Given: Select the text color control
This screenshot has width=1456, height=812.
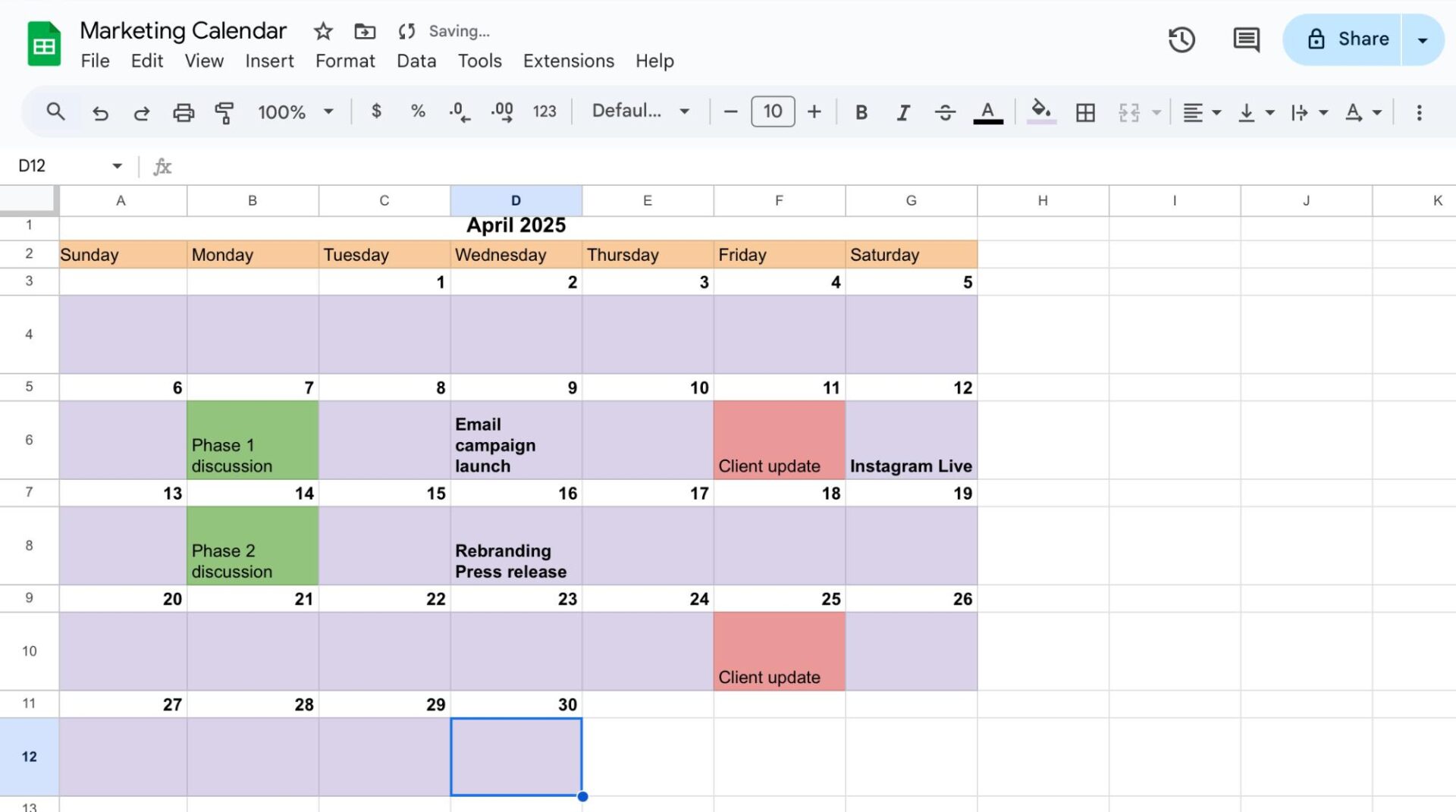Looking at the screenshot, I should point(987,111).
